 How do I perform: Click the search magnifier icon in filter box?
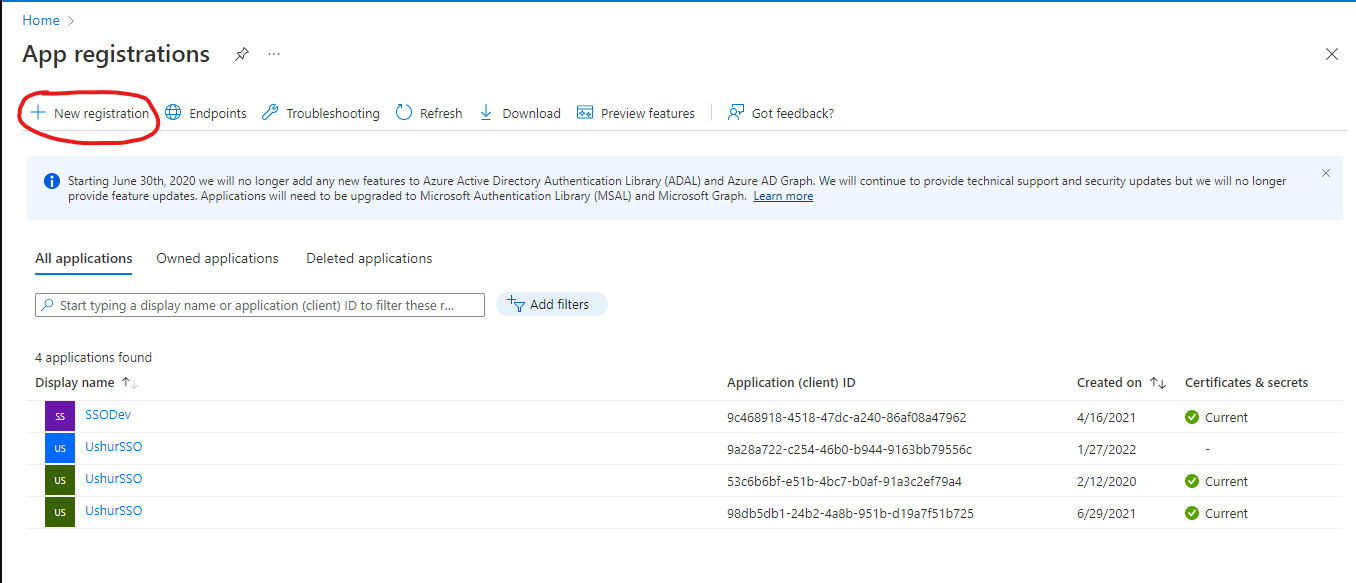click(x=48, y=305)
